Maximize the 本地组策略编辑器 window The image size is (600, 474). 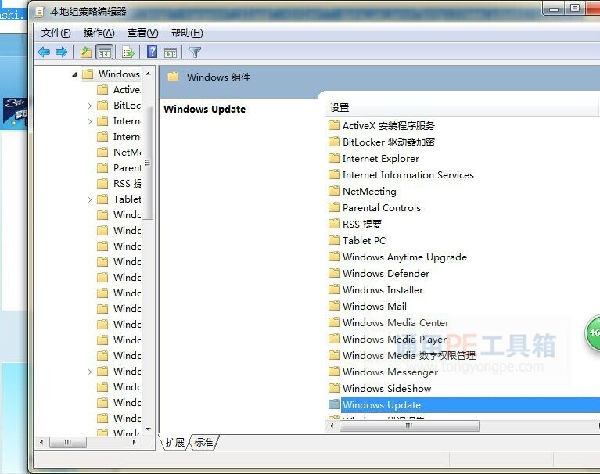point(575,8)
